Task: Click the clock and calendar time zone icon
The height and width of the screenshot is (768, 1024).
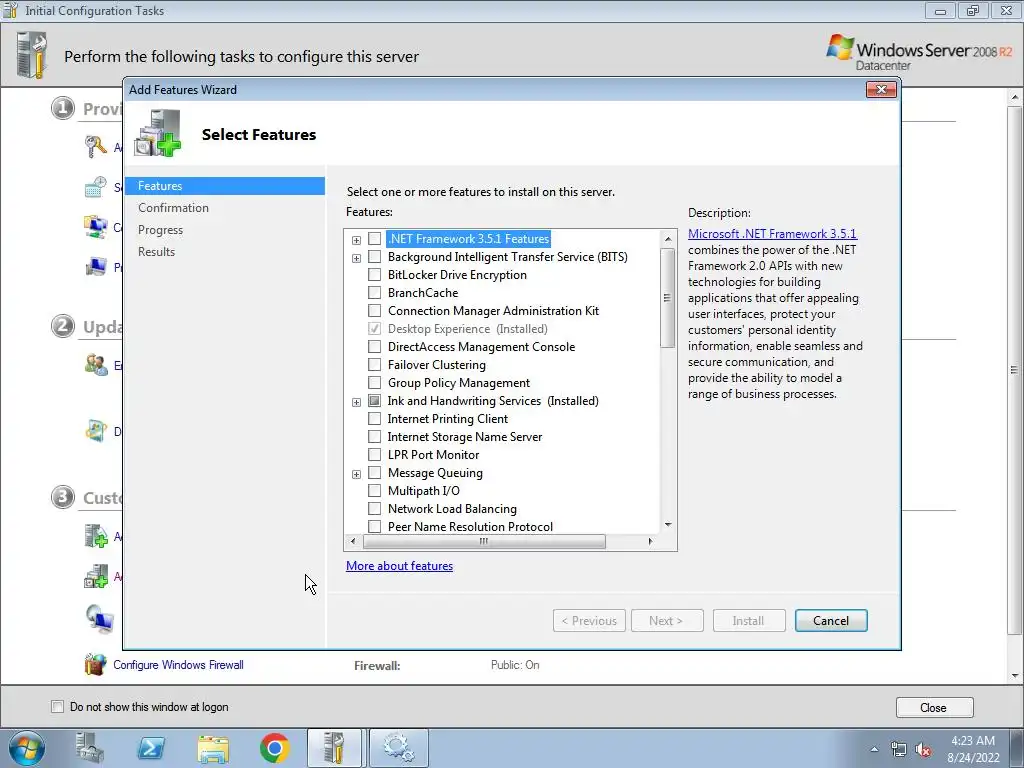Action: [x=96, y=187]
